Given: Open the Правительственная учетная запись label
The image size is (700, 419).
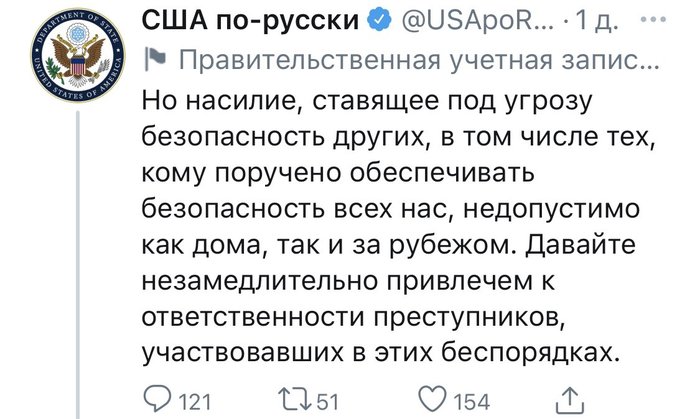Looking at the screenshot, I should coord(420,61).
